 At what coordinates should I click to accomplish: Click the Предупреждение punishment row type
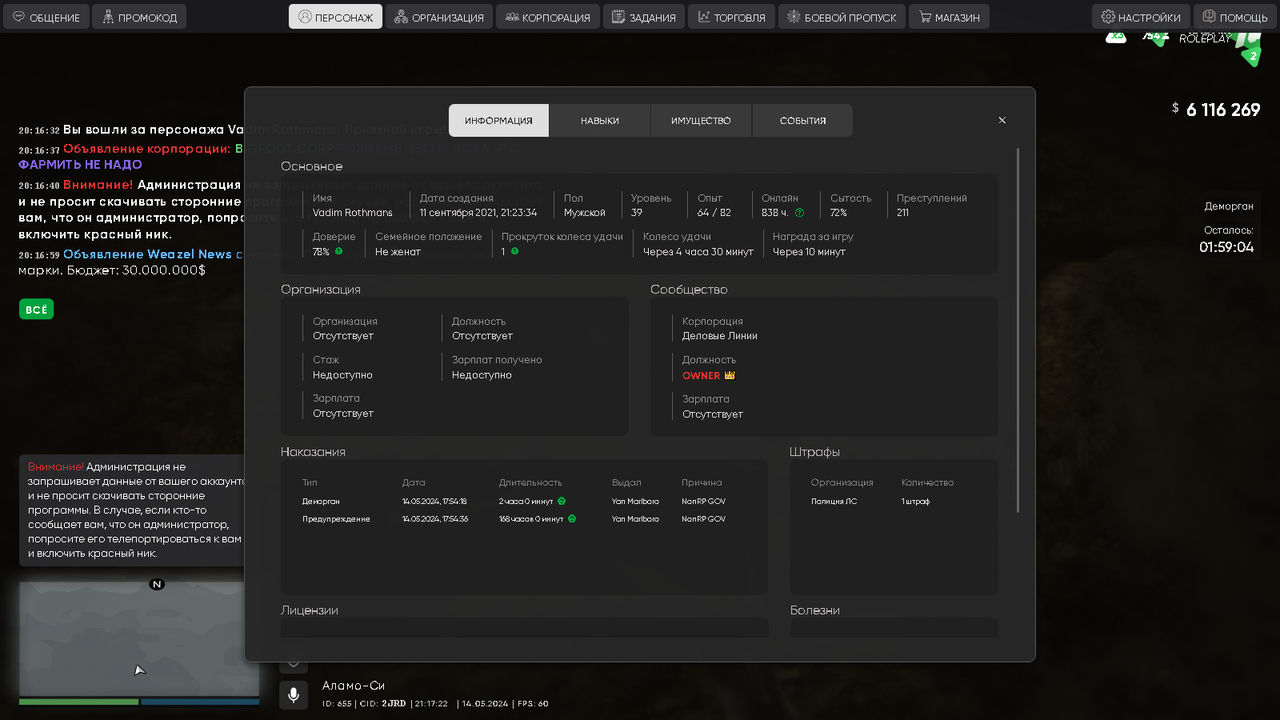[x=336, y=519]
